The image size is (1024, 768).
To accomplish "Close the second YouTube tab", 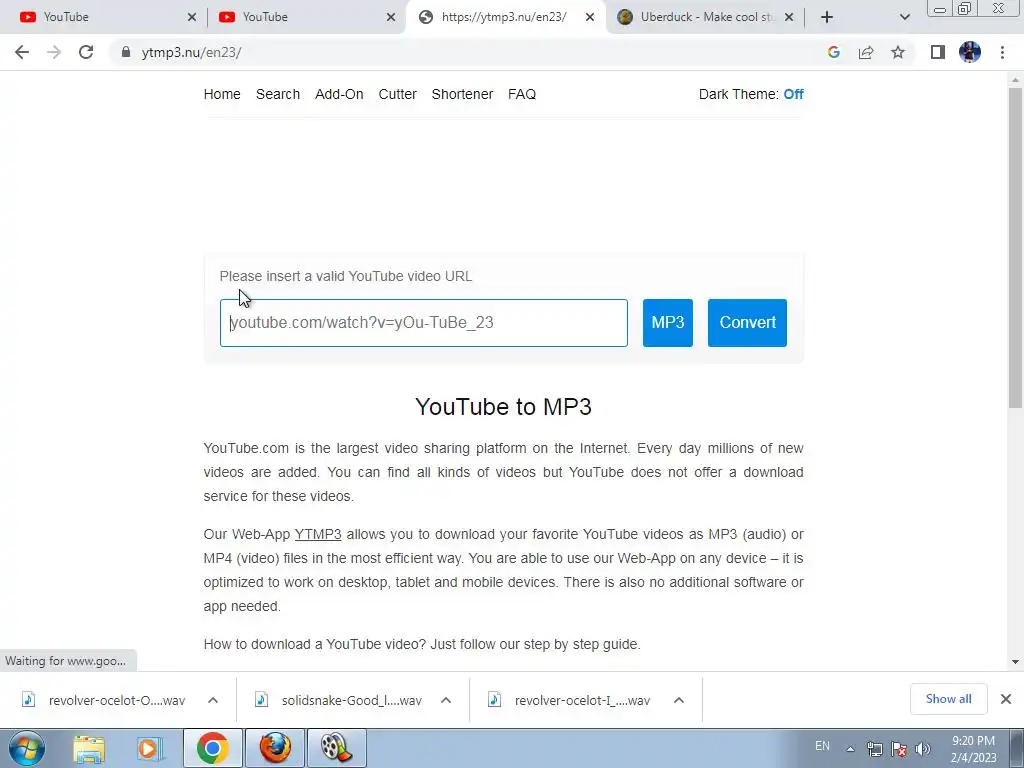I will pos(391,17).
